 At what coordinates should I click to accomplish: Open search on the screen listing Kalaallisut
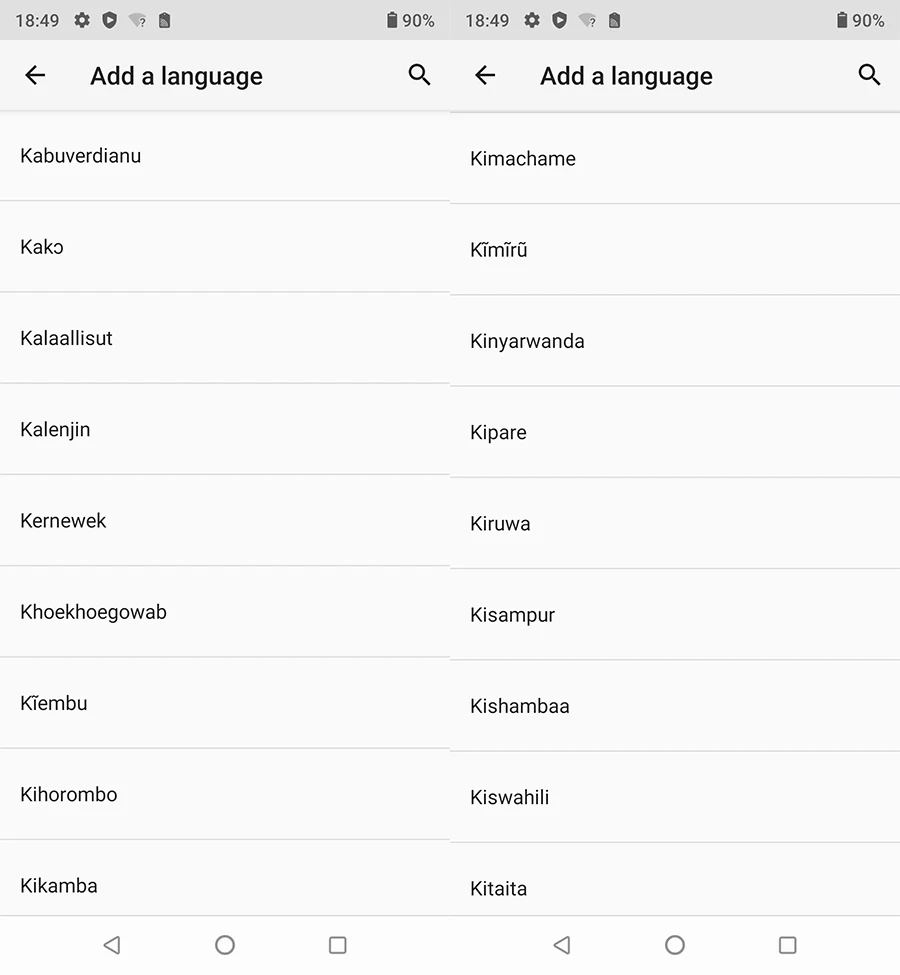pos(419,75)
